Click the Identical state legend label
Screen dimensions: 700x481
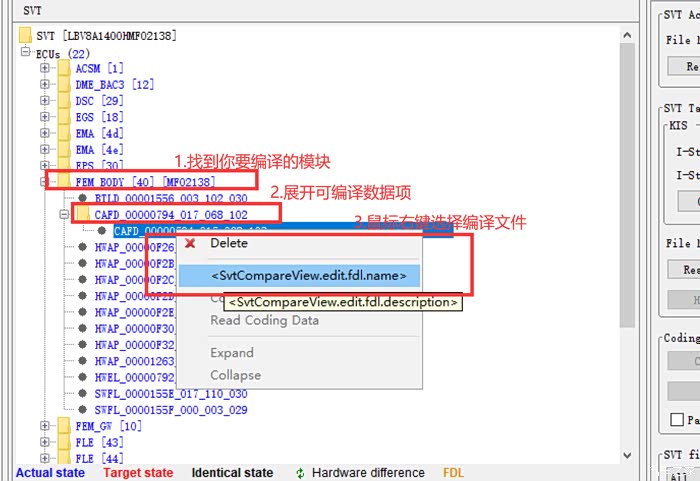coord(232,473)
